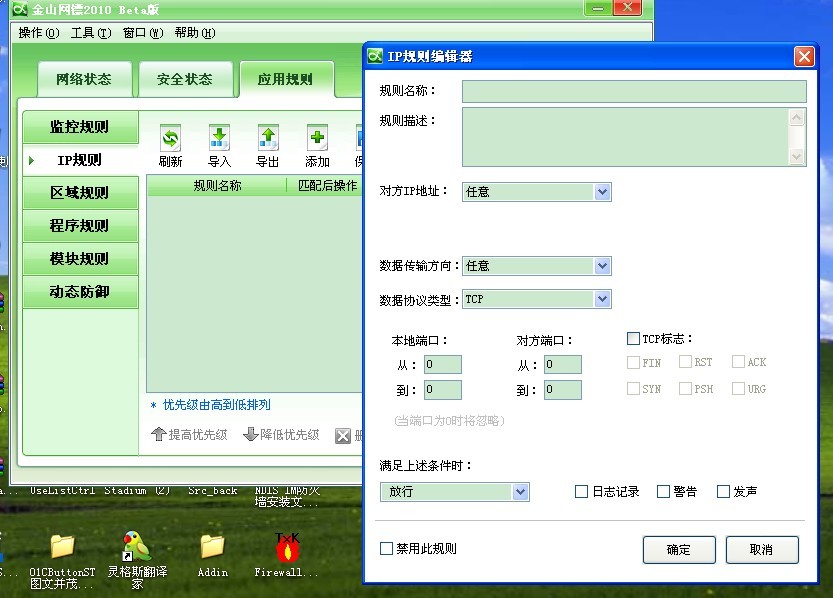Check the URG flag box
Image resolution: width=833 pixels, height=598 pixels.
738,388
